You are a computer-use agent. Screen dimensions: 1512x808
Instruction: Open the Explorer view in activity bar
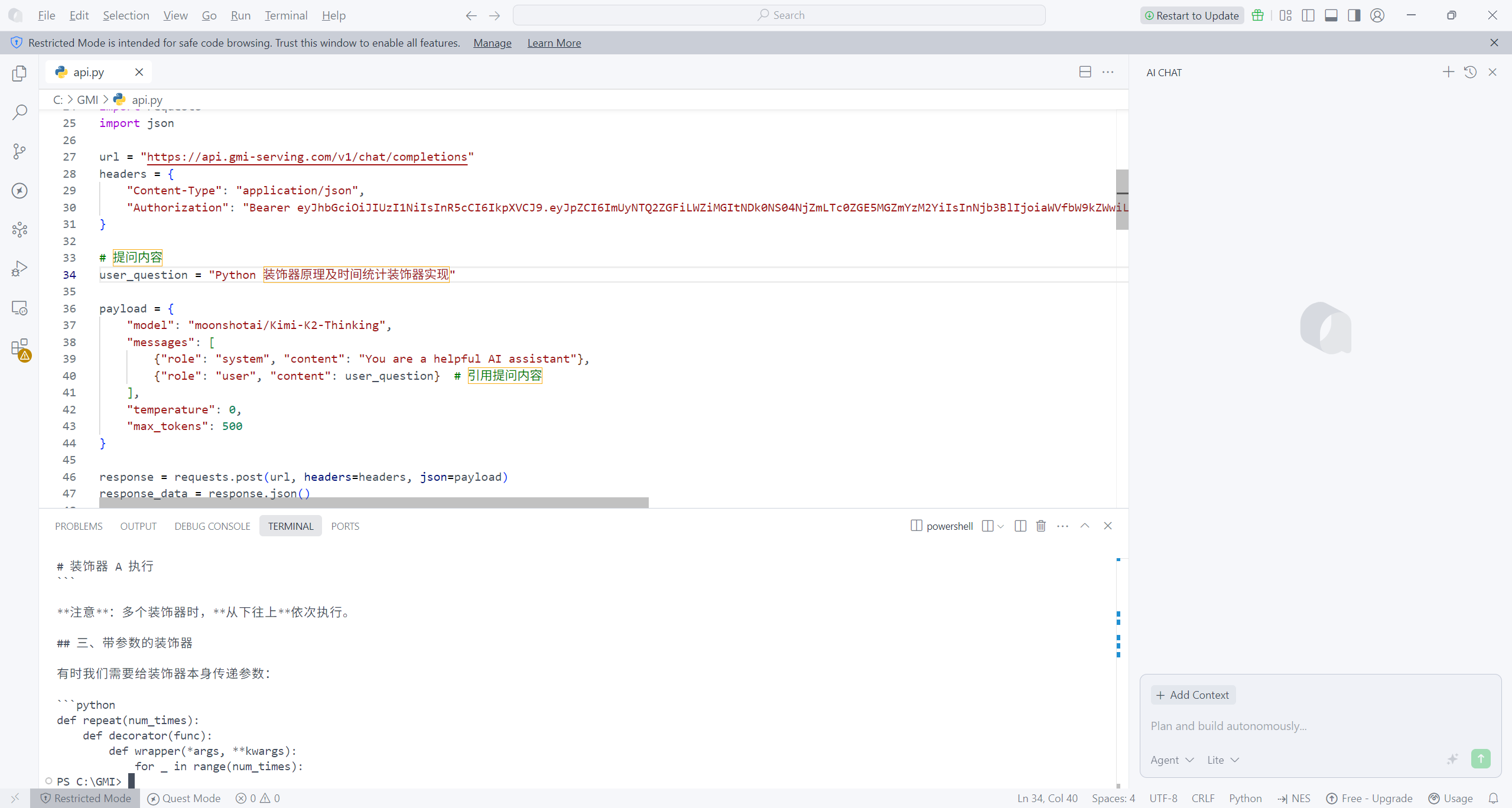click(x=19, y=73)
